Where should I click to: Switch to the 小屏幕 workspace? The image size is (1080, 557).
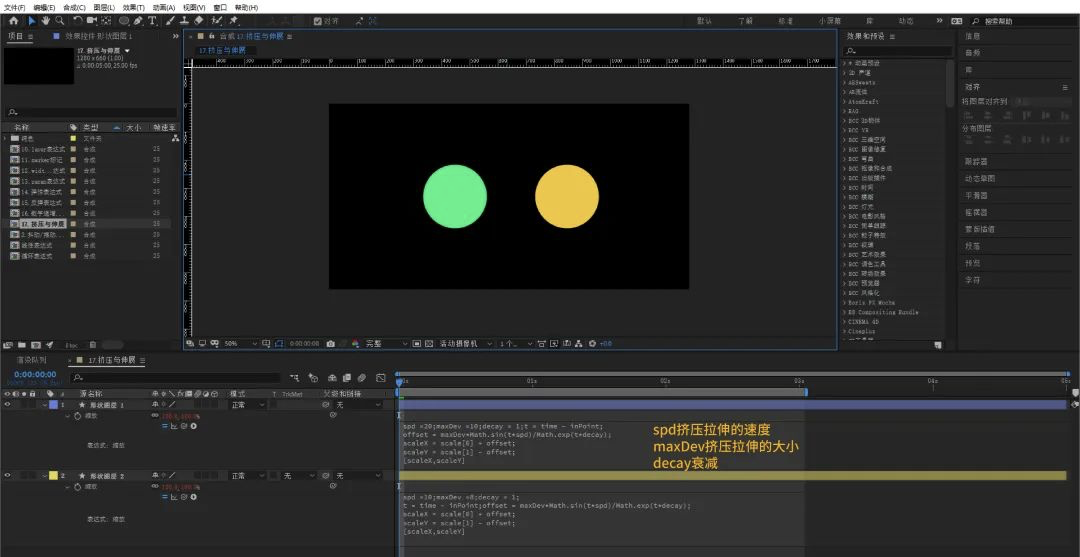(830, 21)
